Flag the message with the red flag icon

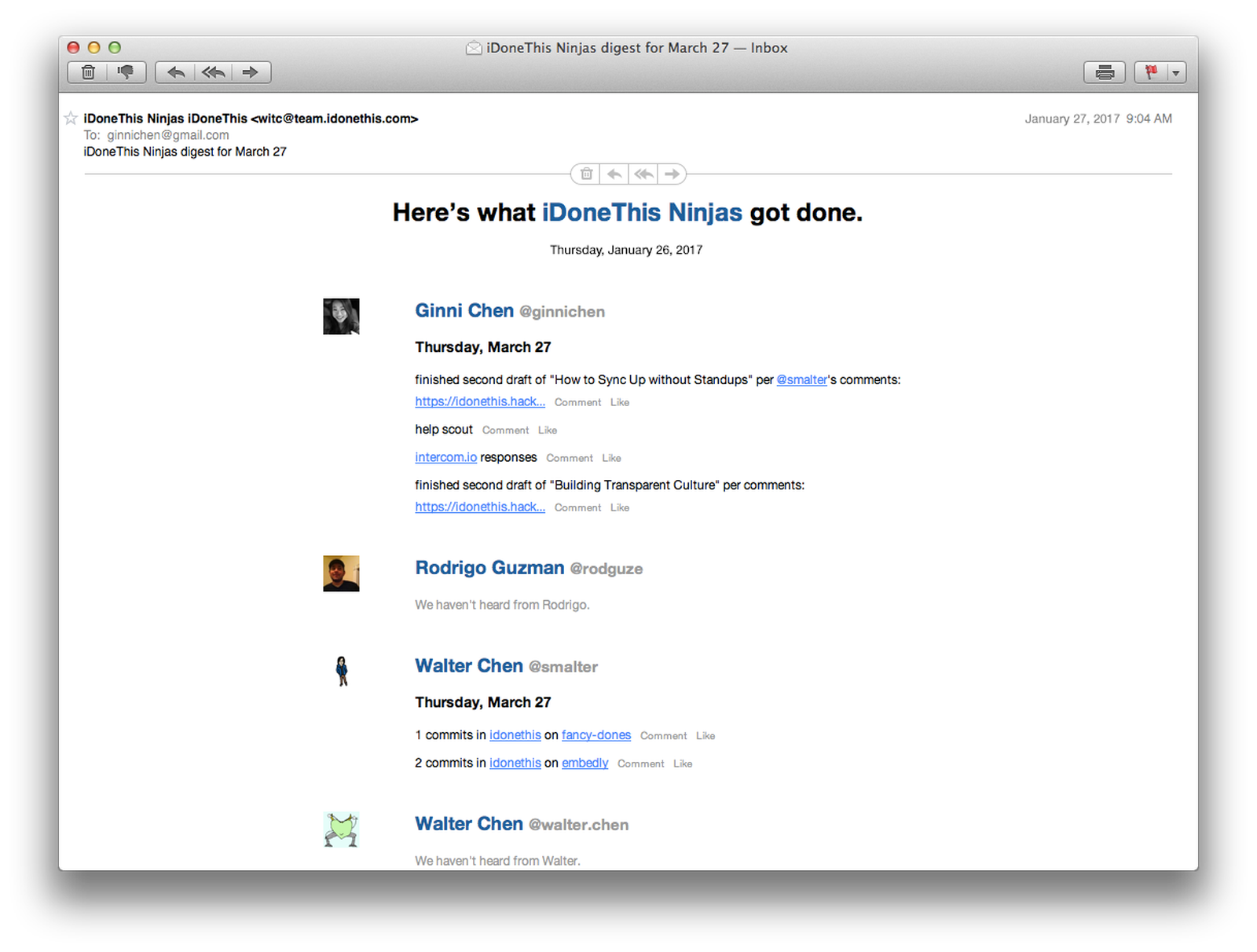click(1152, 72)
